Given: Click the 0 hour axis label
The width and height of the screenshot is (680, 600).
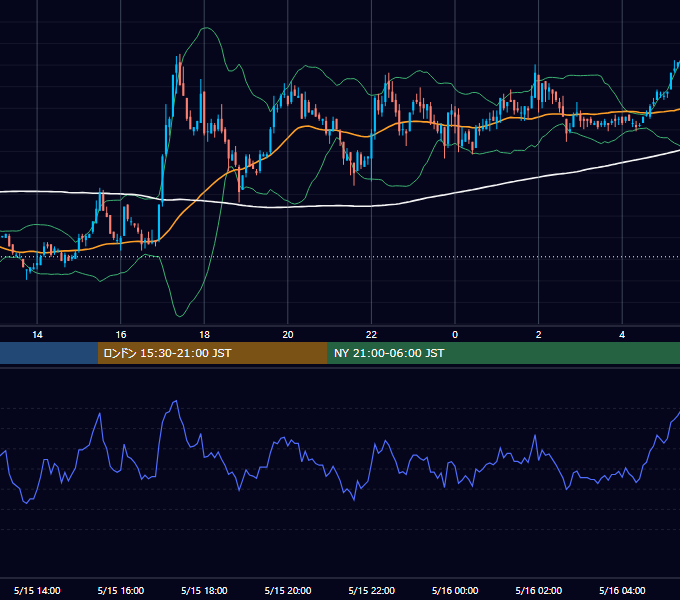Looking at the screenshot, I should [x=455, y=335].
